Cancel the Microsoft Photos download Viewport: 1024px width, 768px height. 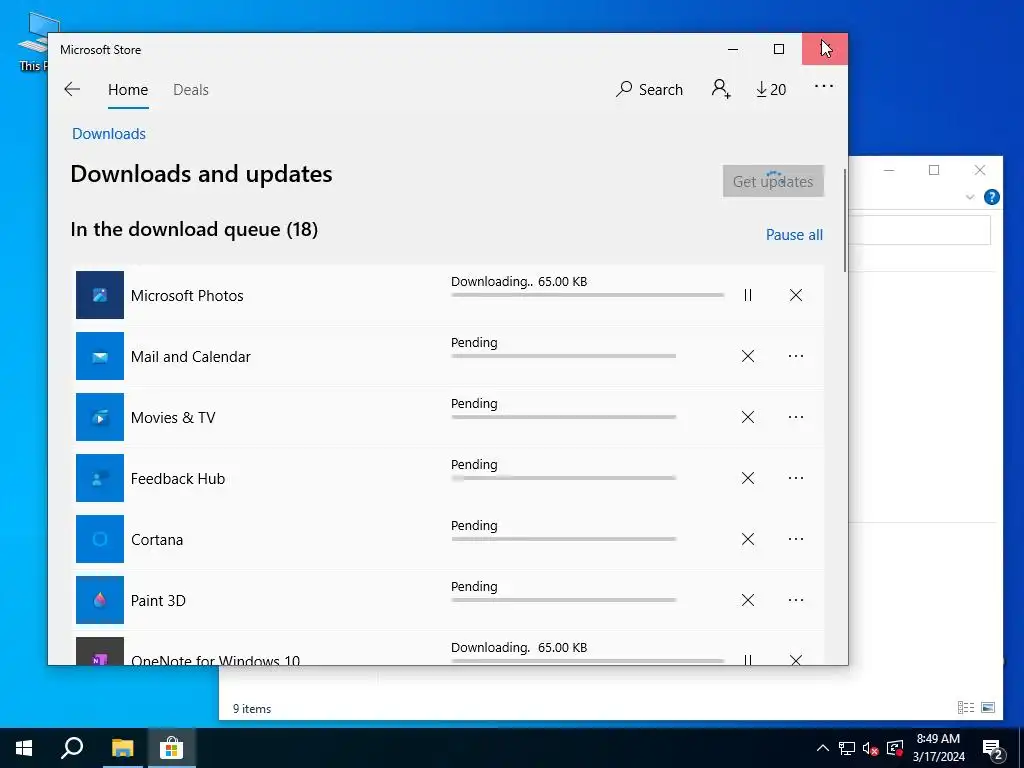pos(795,295)
